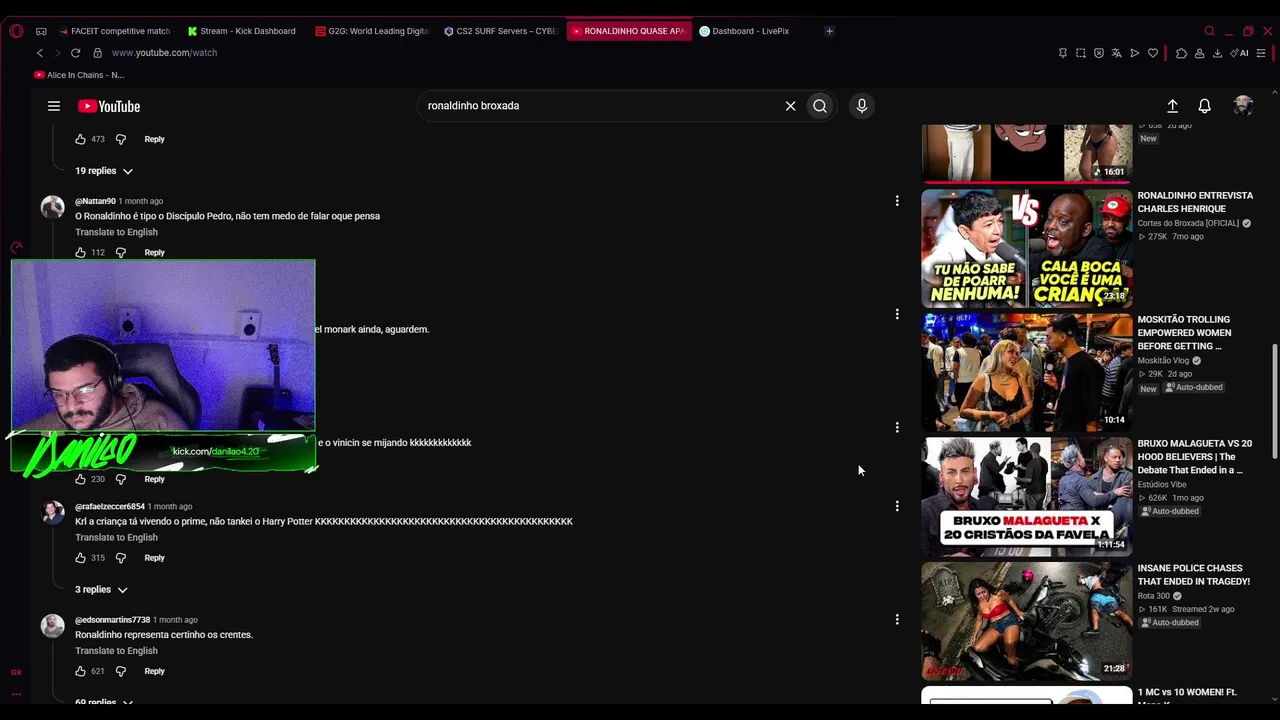Switch to Stream - Kick Dashboard tab
The height and width of the screenshot is (720, 1280).
tap(242, 31)
